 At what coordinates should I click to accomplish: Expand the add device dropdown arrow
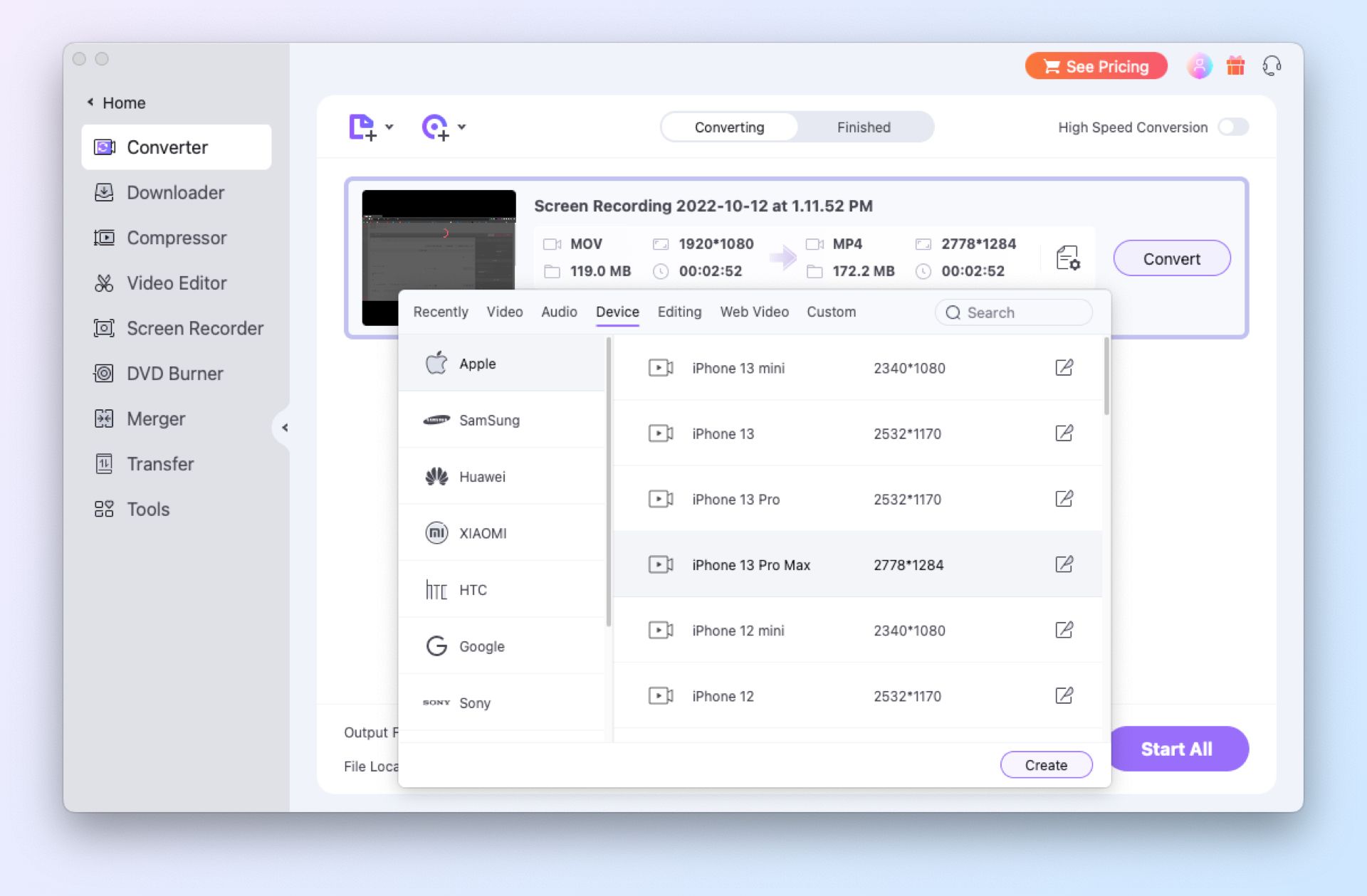click(x=461, y=128)
